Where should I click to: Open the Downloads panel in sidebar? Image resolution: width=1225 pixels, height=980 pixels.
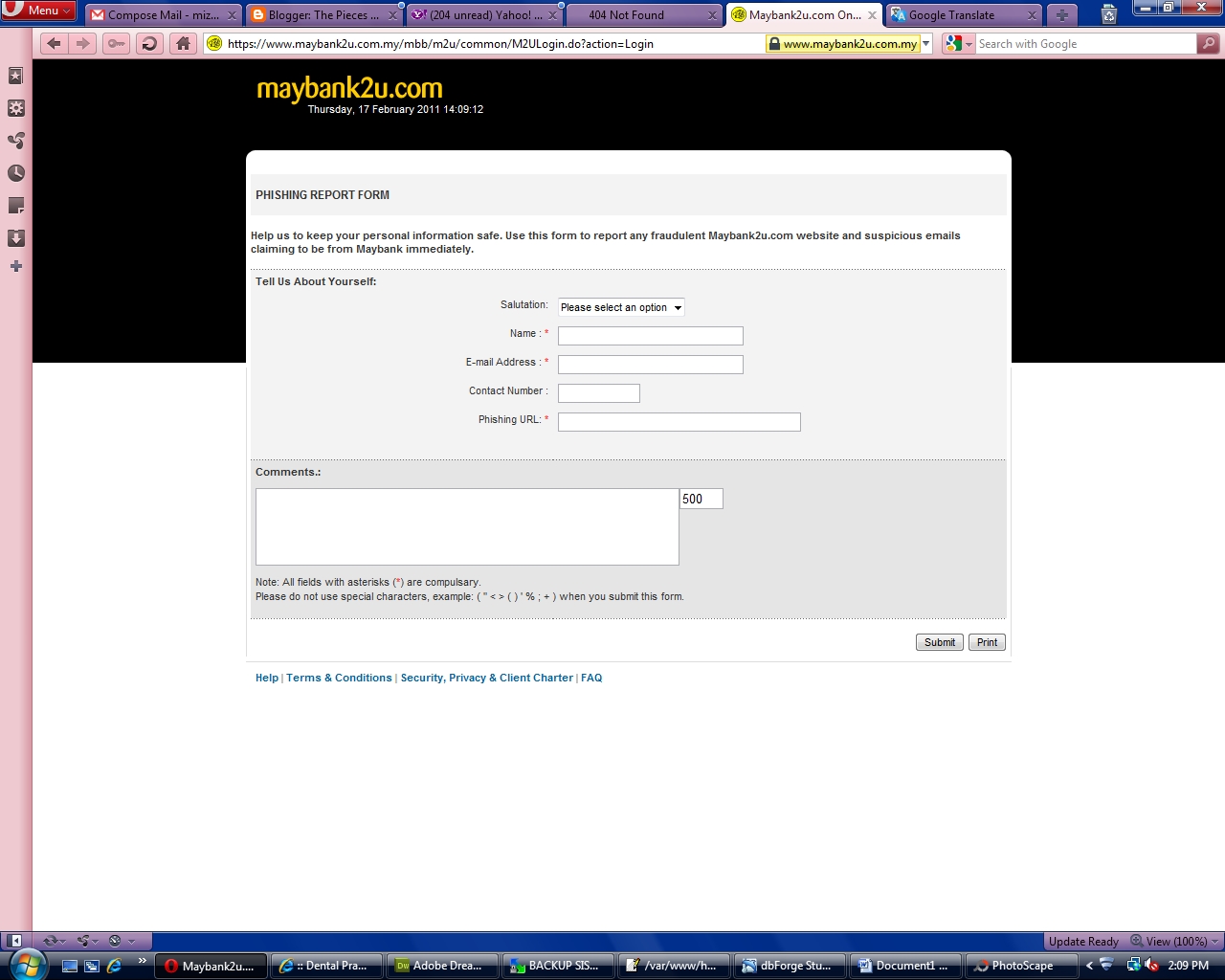coord(16,238)
